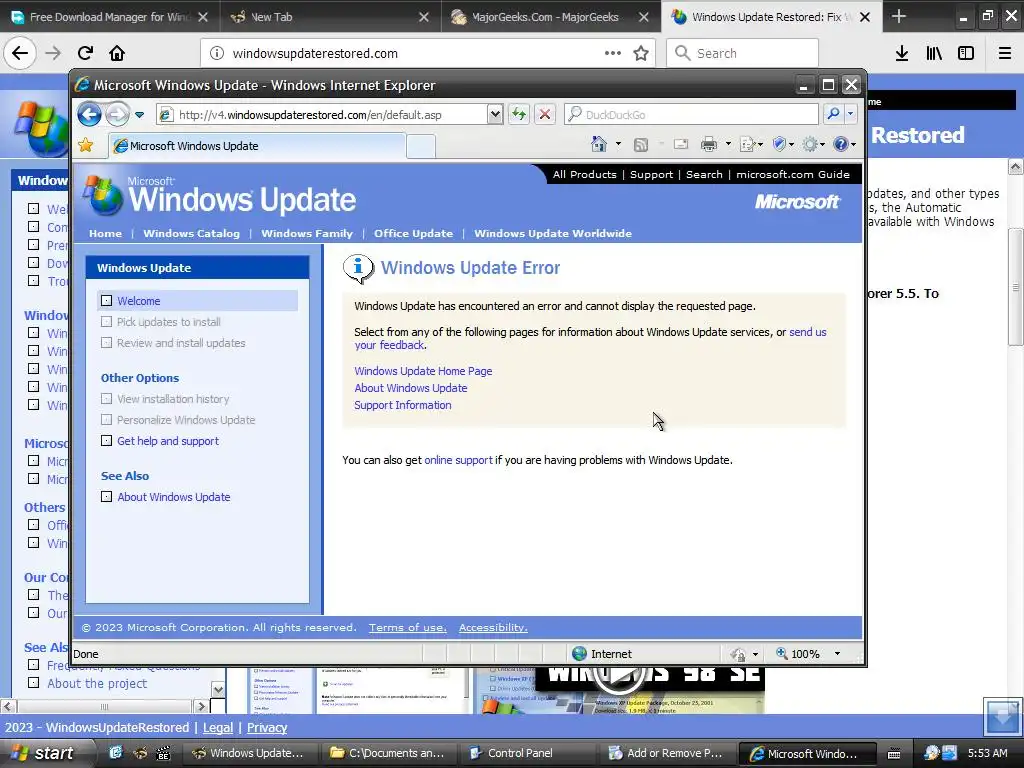The image size is (1024, 768).
Task: Click the Windows Update Home Page link
Action: pos(423,371)
